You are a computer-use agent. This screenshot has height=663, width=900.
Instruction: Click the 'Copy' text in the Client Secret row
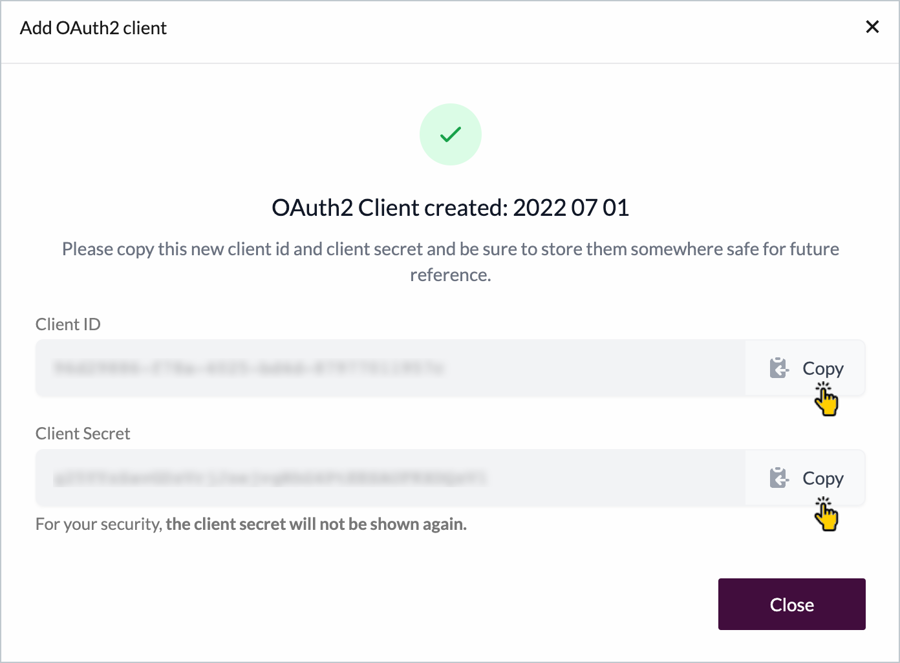[823, 479]
